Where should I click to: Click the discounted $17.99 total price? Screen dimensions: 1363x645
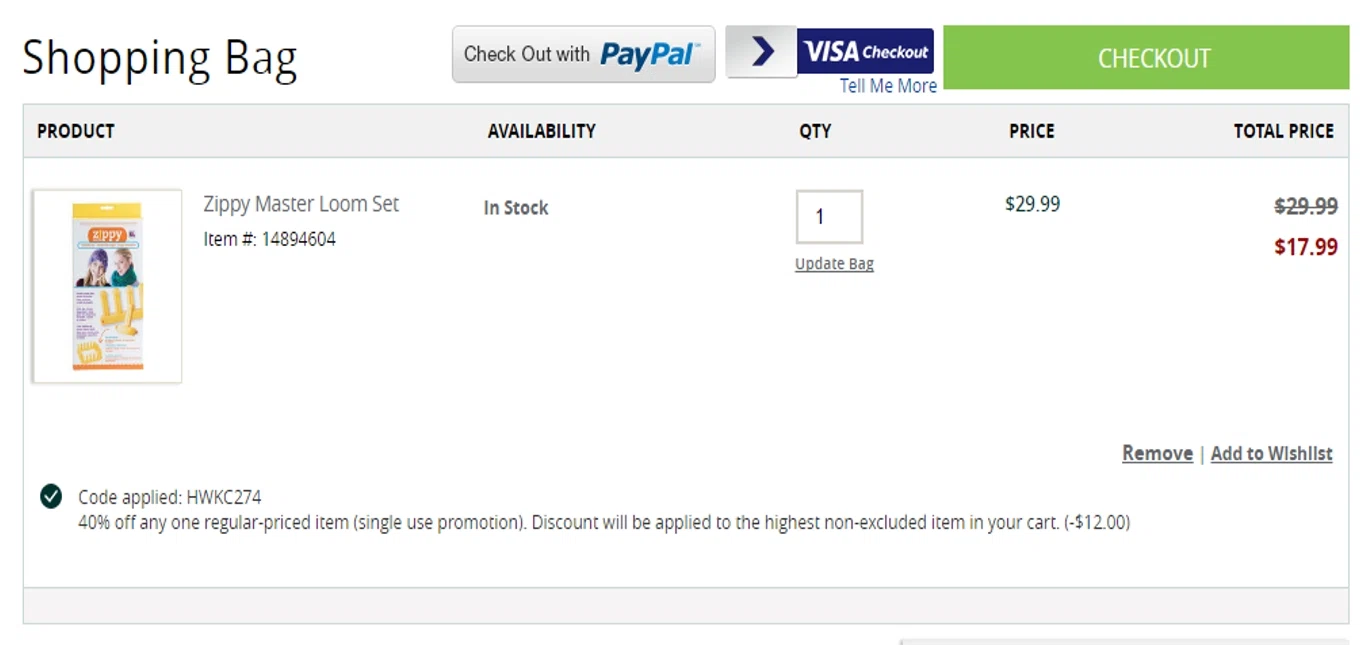point(1306,247)
